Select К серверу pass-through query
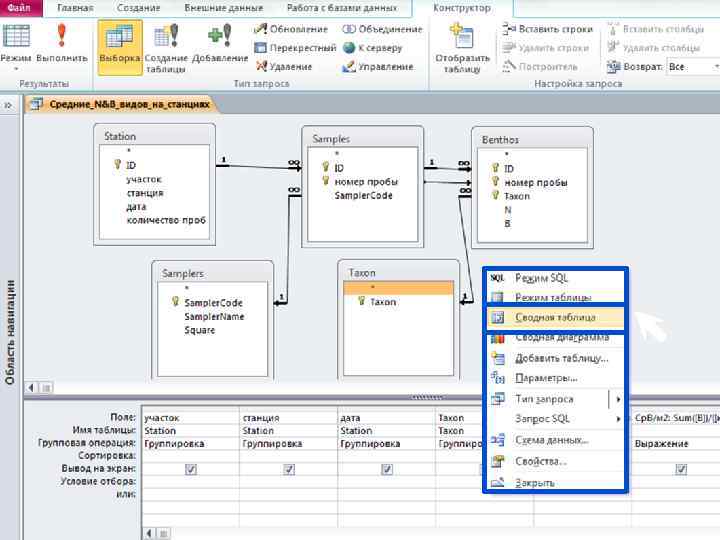720x540 pixels. tap(372, 48)
